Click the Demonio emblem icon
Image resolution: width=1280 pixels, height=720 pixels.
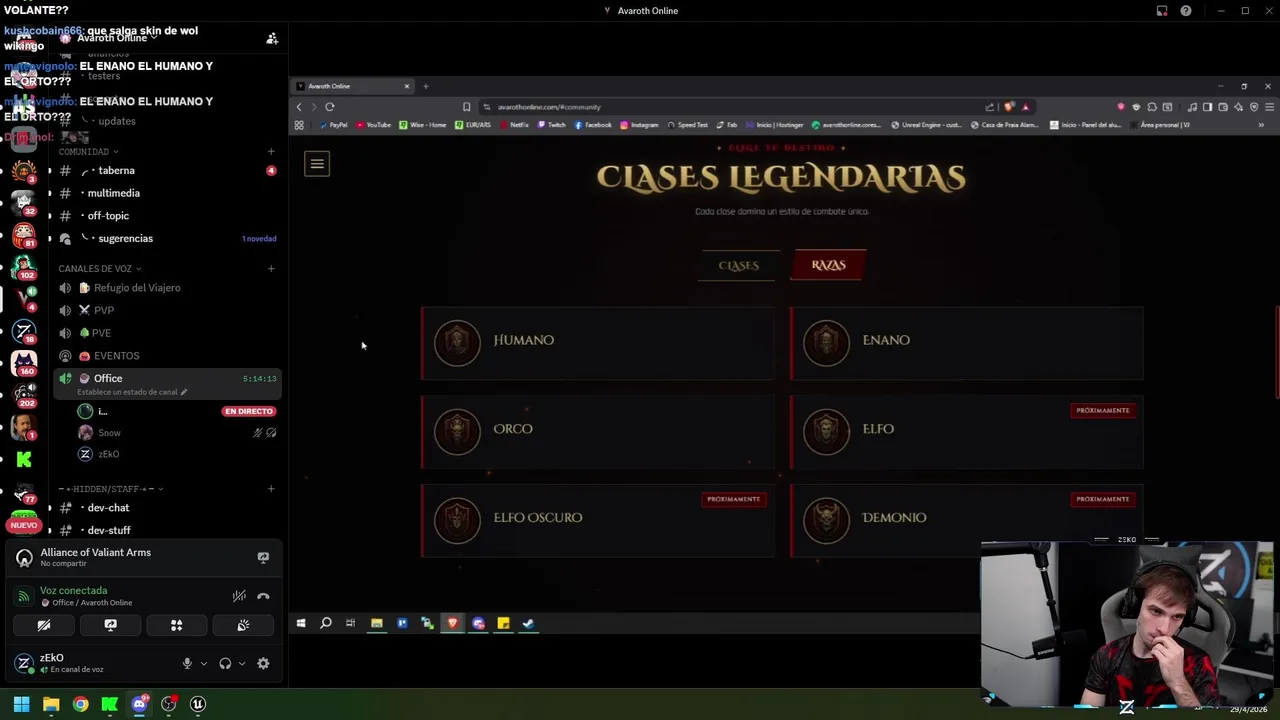pos(826,521)
